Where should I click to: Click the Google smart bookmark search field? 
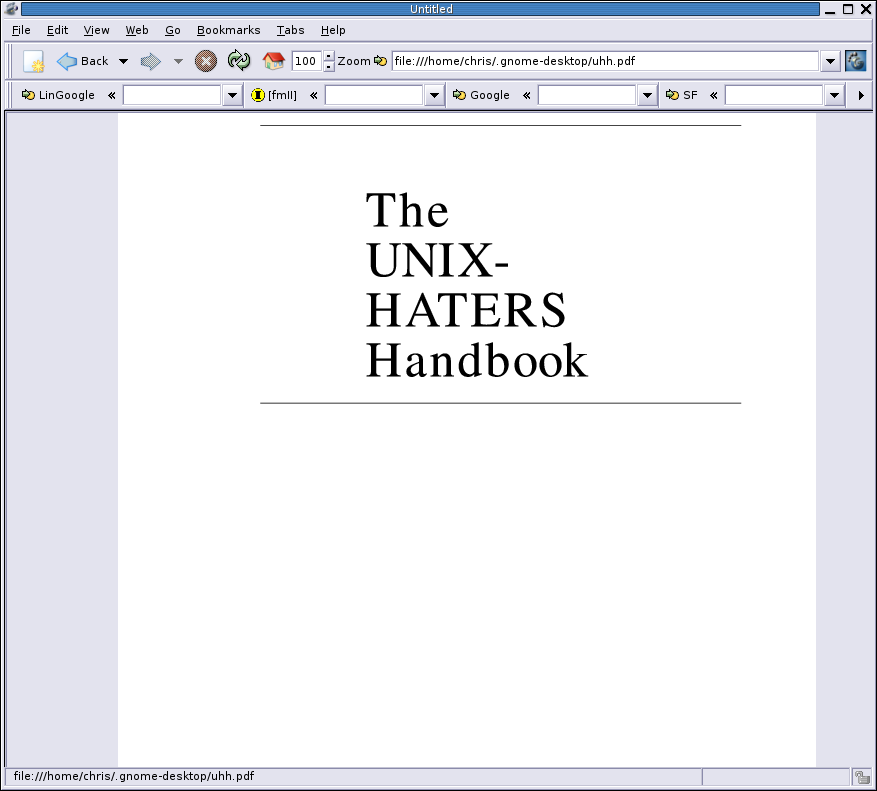click(587, 95)
